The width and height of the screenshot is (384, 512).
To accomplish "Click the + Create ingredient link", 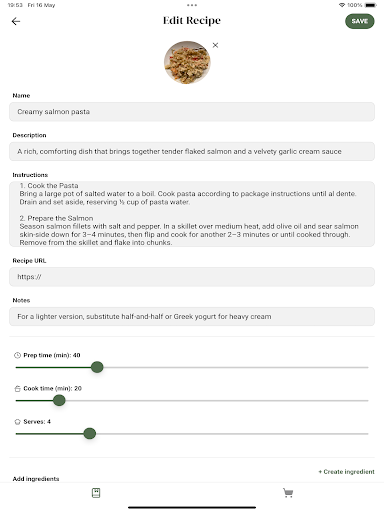I will coord(346,472).
